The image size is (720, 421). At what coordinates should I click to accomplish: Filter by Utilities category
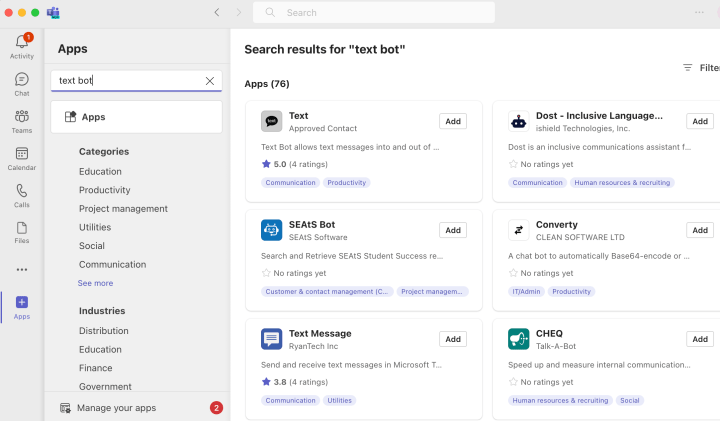coord(95,227)
